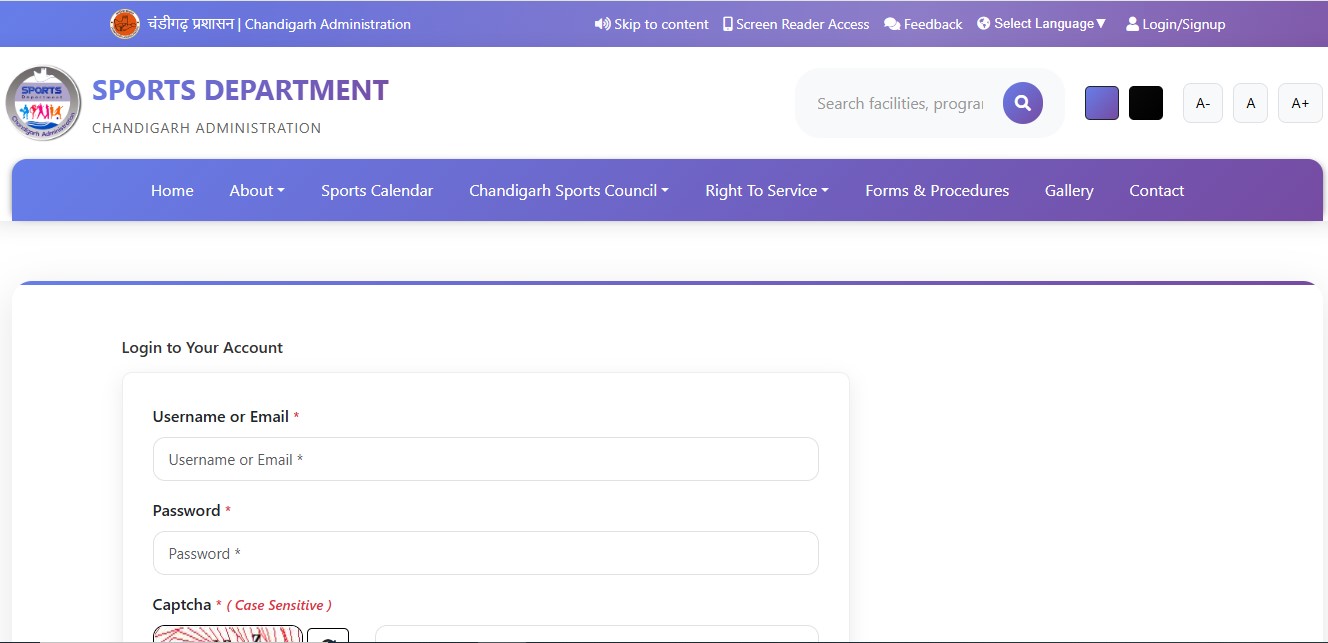Click the Chandigarh Administration emblem icon
The height and width of the screenshot is (643, 1328).
(x=125, y=24)
